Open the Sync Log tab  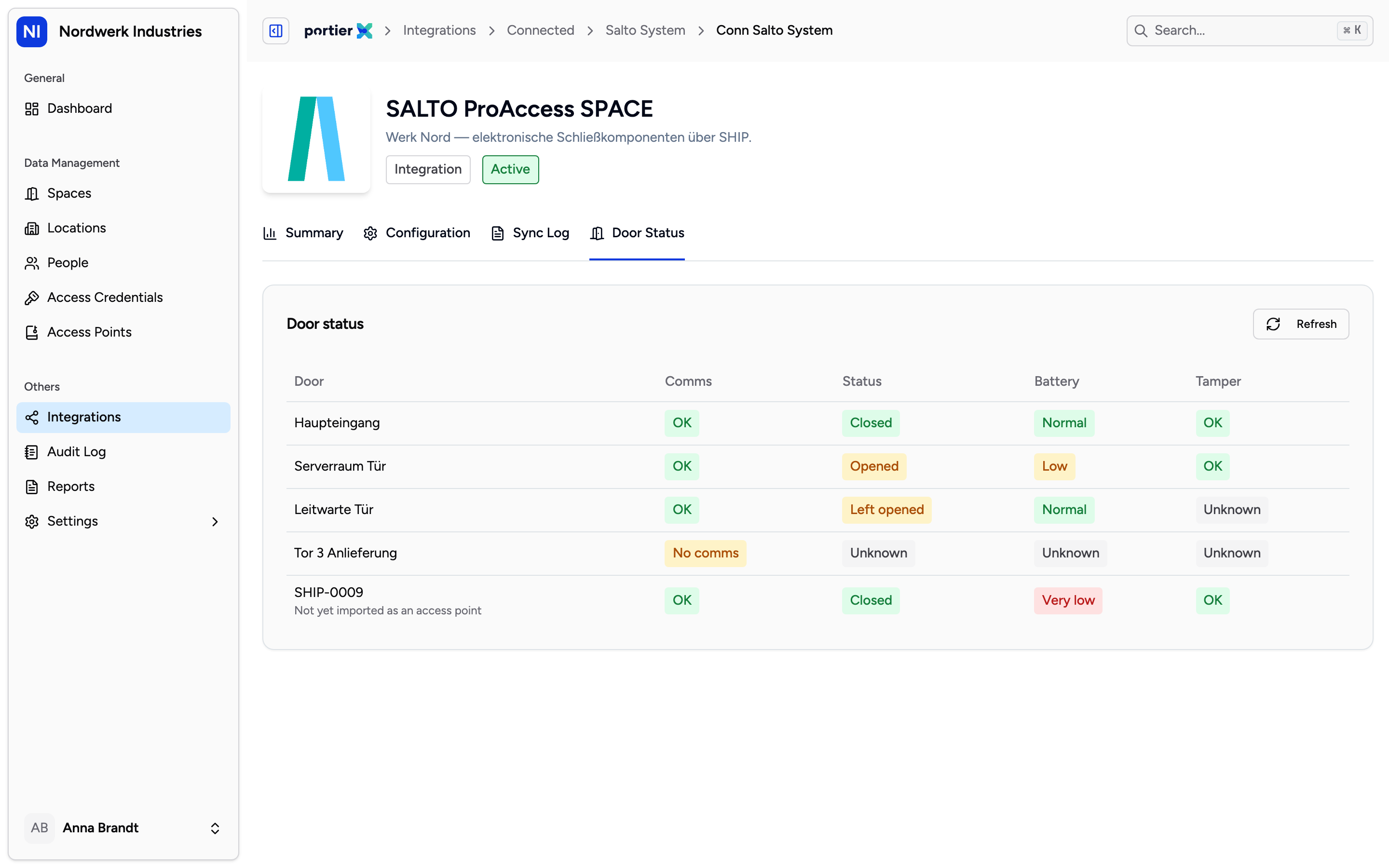(531, 233)
